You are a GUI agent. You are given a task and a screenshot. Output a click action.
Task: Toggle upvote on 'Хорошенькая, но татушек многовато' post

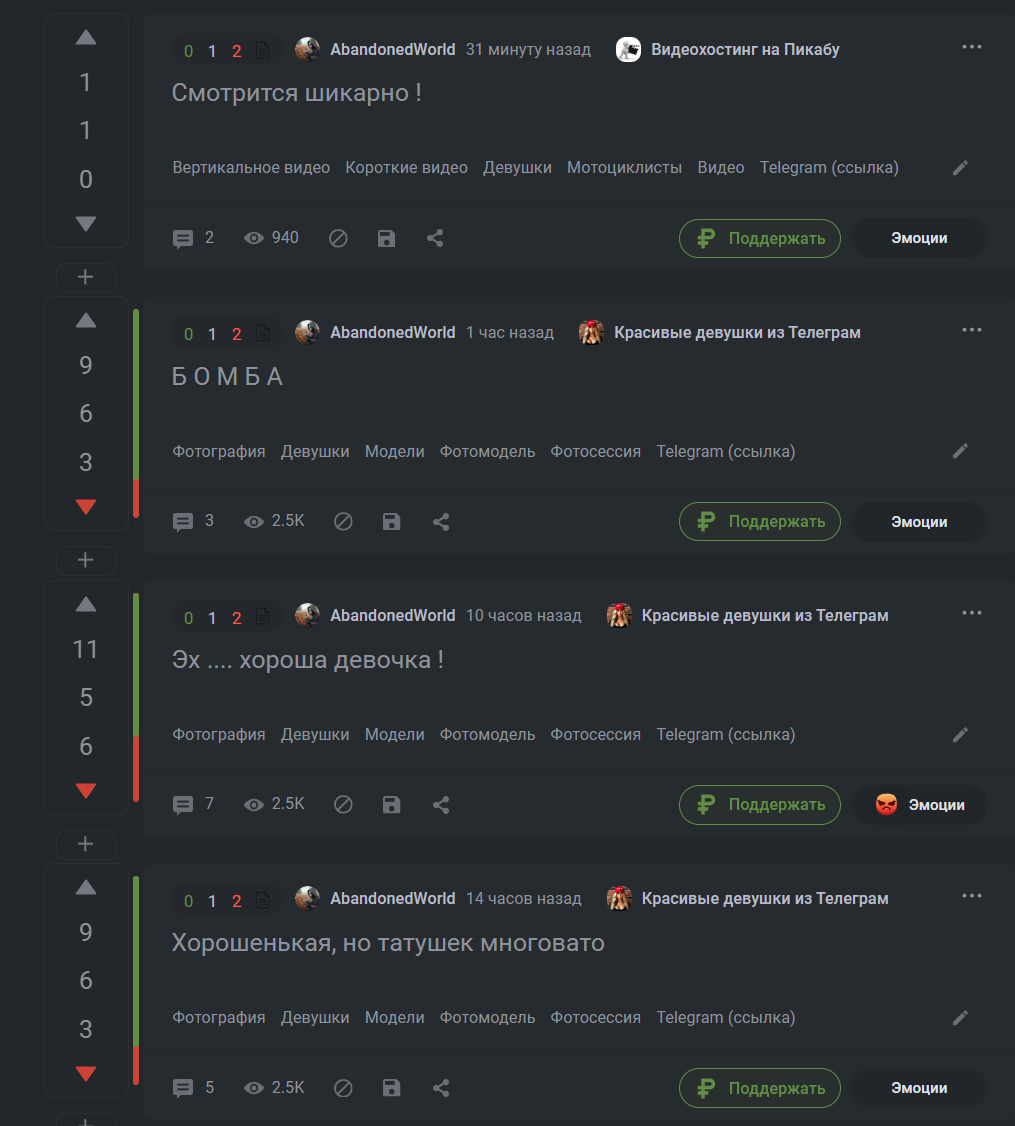(85, 888)
